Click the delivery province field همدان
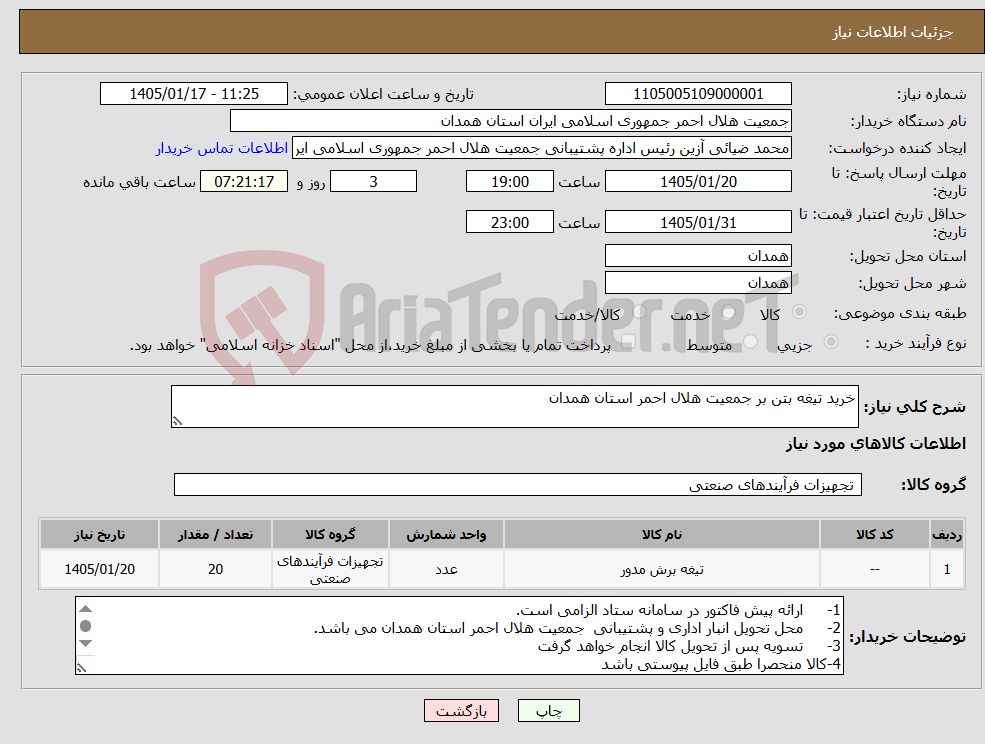Viewport: 985px width, 744px height. pos(698,256)
